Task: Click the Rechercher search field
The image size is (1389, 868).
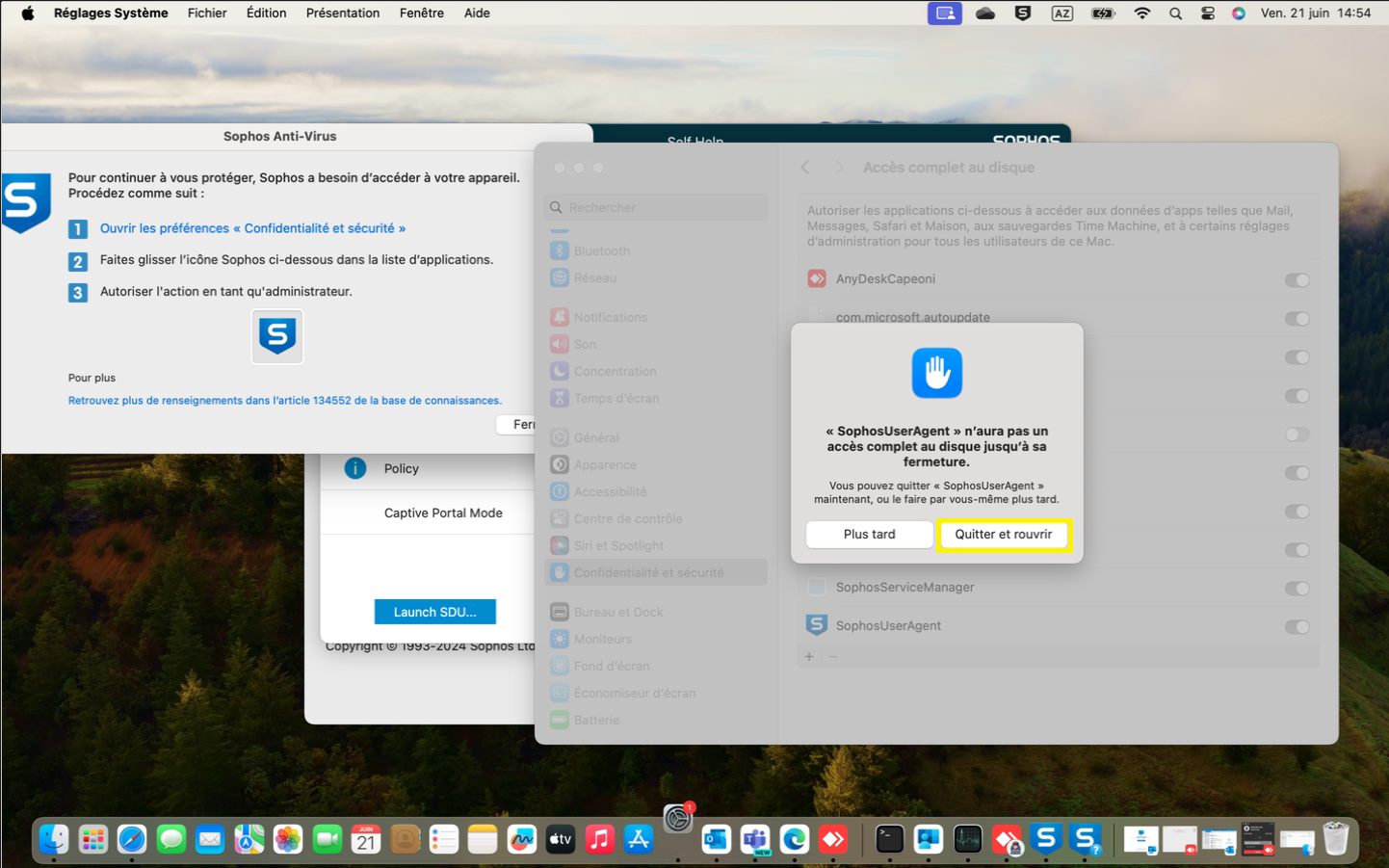Action: point(657,207)
